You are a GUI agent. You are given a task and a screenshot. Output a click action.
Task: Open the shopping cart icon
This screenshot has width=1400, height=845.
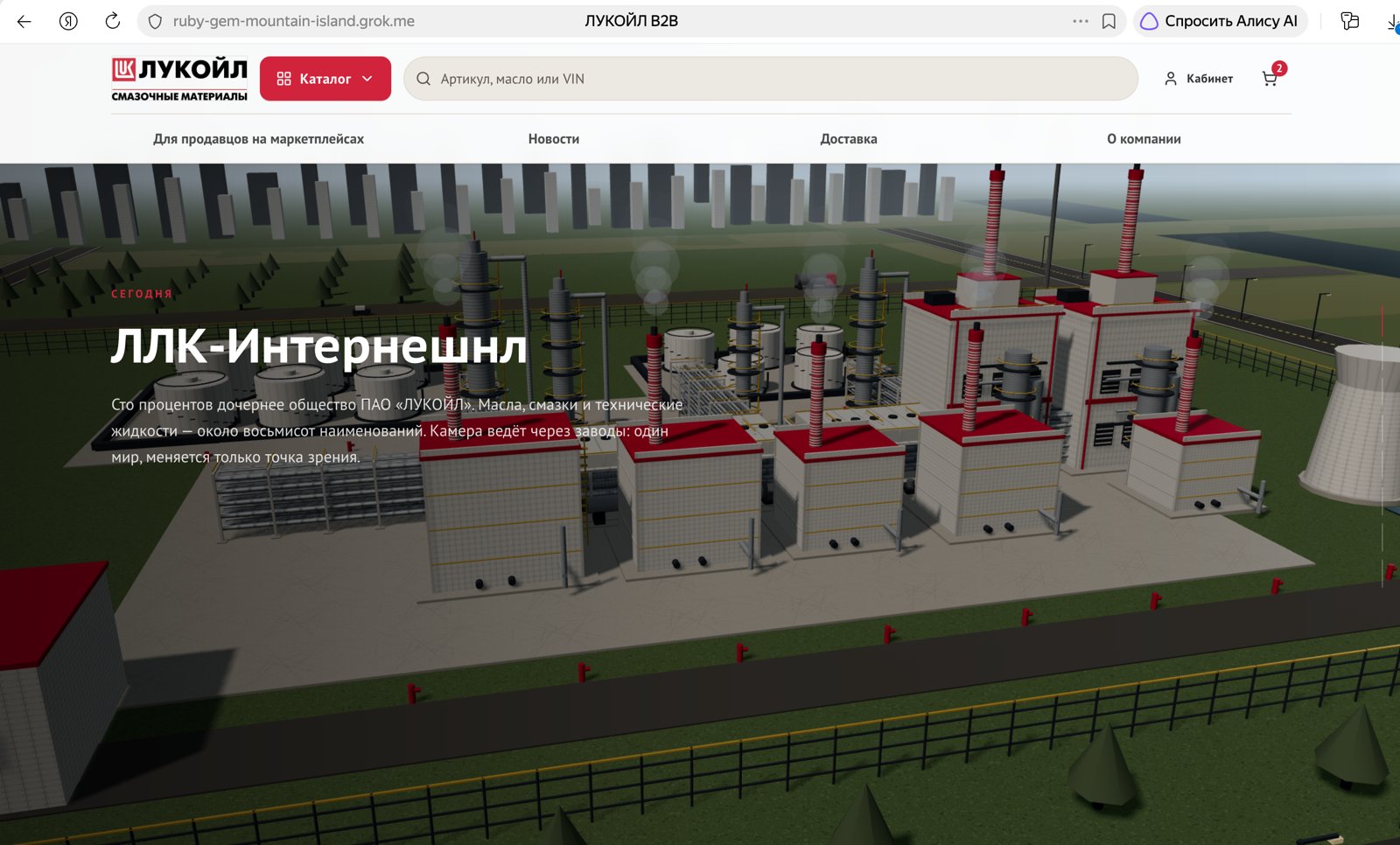(1270, 79)
